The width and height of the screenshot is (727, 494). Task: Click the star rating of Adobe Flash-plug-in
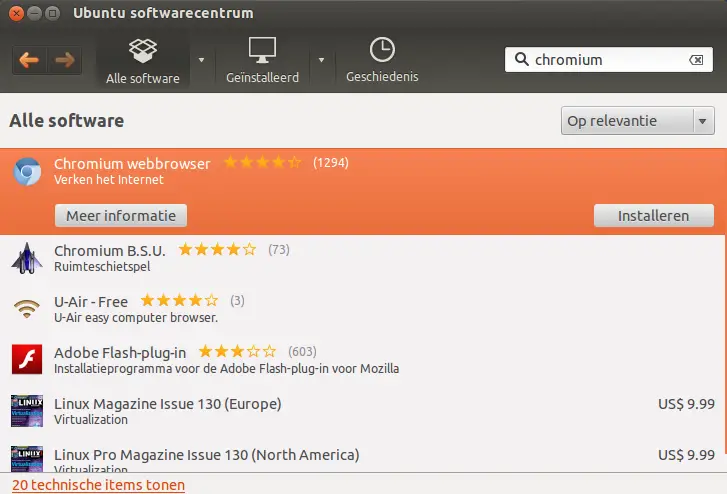237,352
